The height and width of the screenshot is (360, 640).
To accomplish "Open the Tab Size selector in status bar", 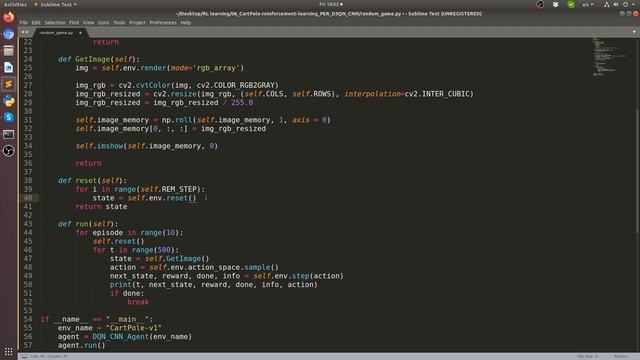I will click(x=587, y=356).
